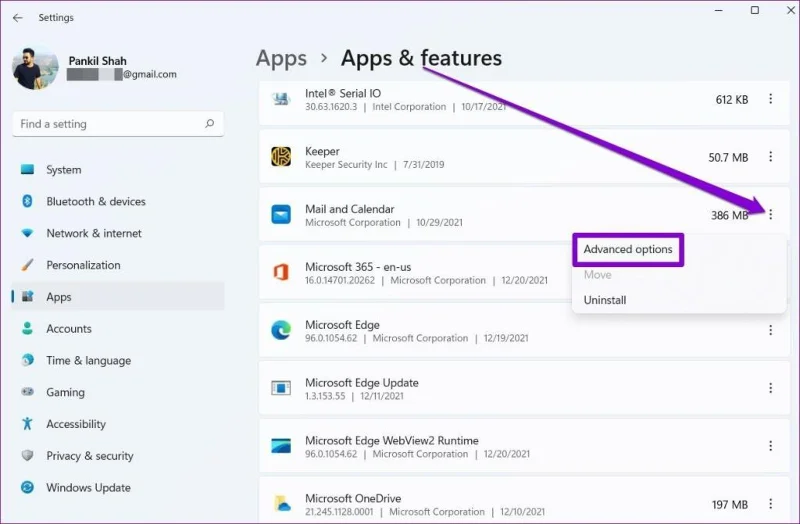Open the System settings page
Image resolution: width=800 pixels, height=524 pixels.
(118, 169)
